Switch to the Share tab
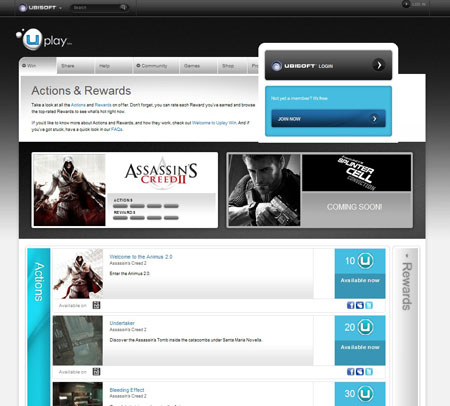The image size is (450, 406). tap(68, 66)
